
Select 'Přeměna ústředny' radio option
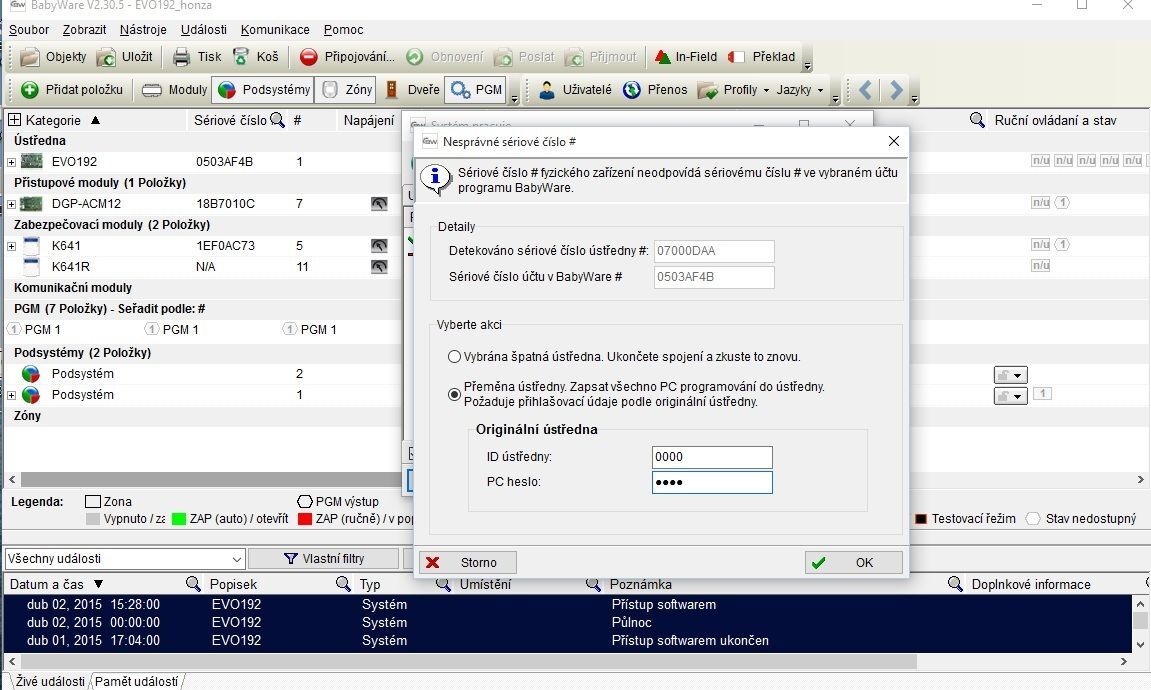click(x=455, y=394)
